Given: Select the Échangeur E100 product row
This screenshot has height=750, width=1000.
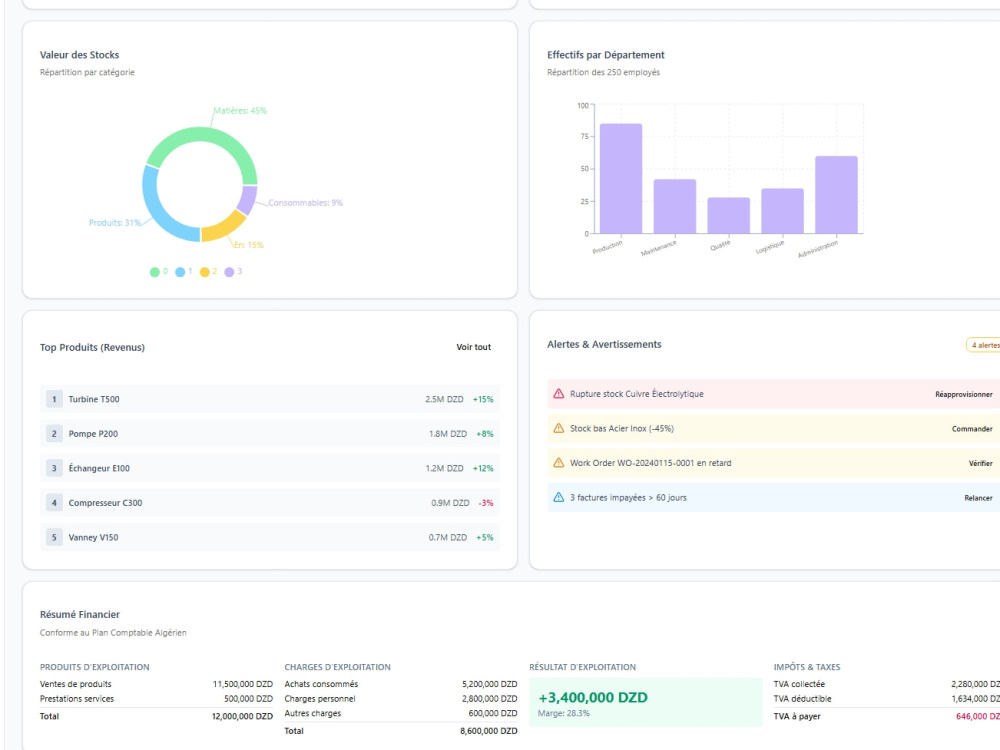Looking at the screenshot, I should (269, 468).
